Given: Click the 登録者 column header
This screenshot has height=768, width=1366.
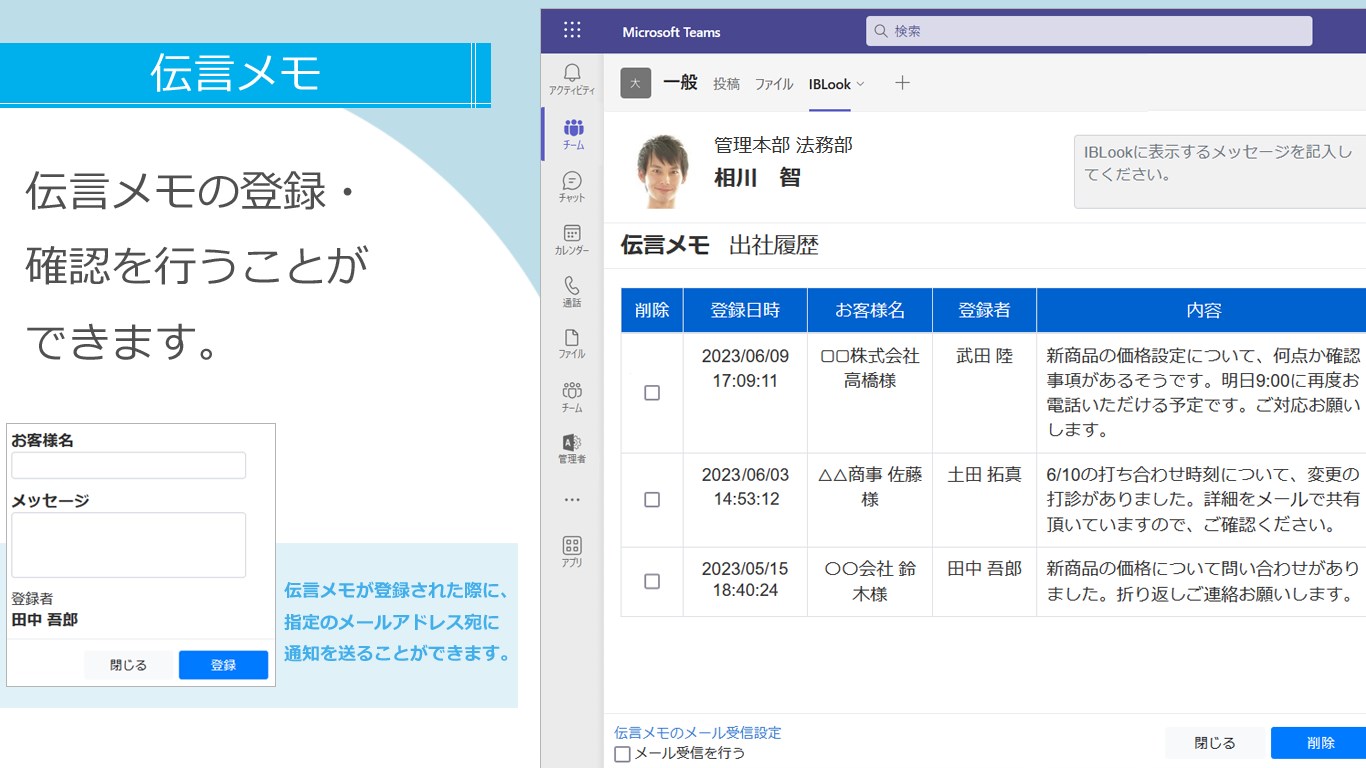Looking at the screenshot, I should click(x=985, y=310).
